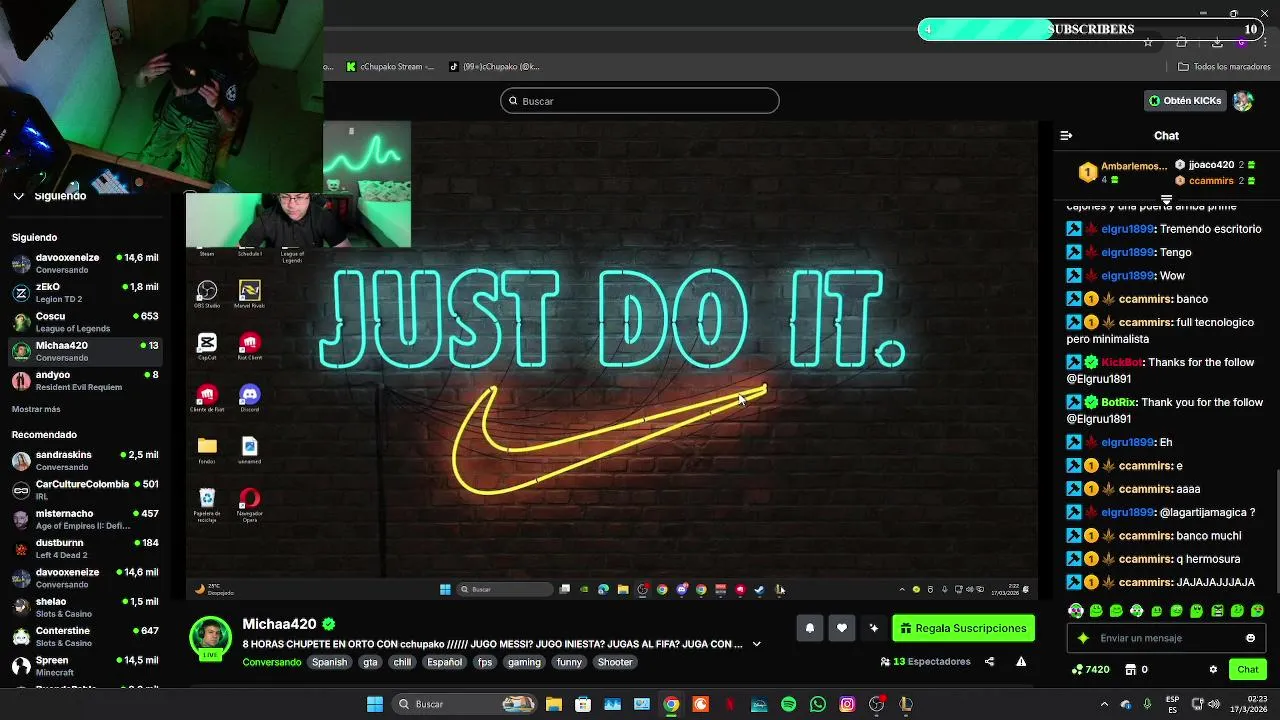The height and width of the screenshot is (720, 1280).
Task: Open misternacho recommended channel
Action: 85,519
